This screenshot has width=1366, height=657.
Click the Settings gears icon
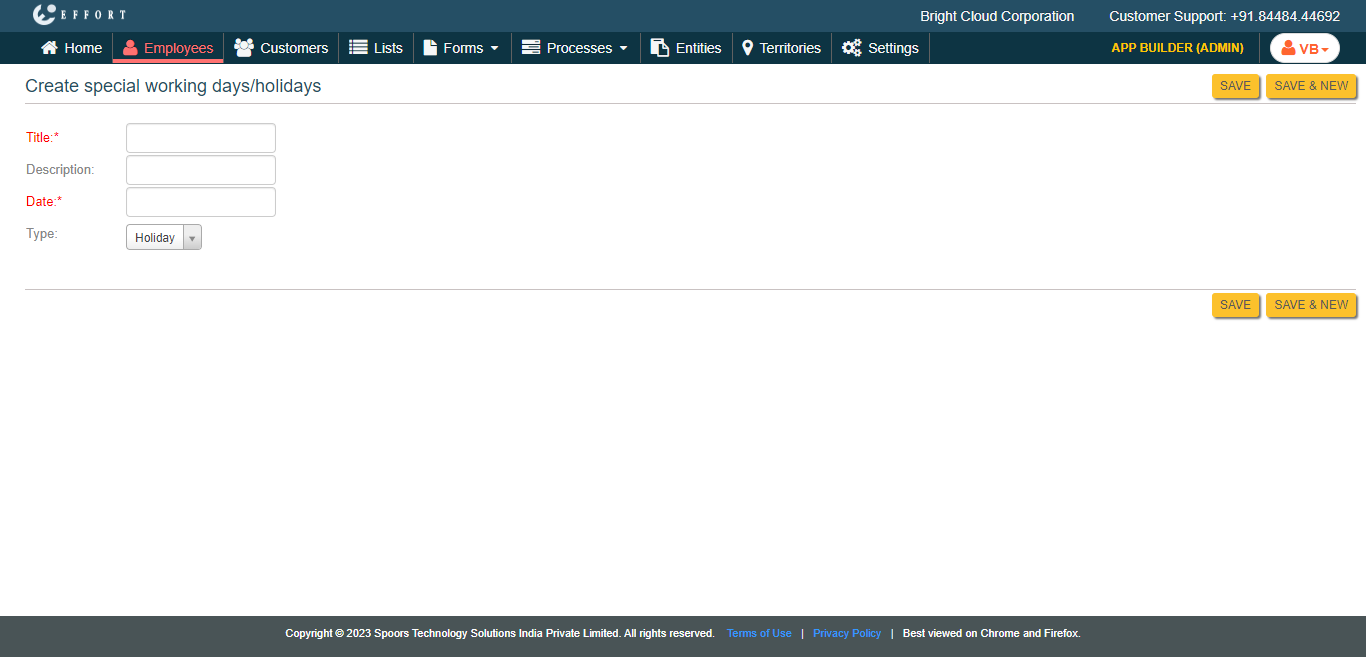852,48
